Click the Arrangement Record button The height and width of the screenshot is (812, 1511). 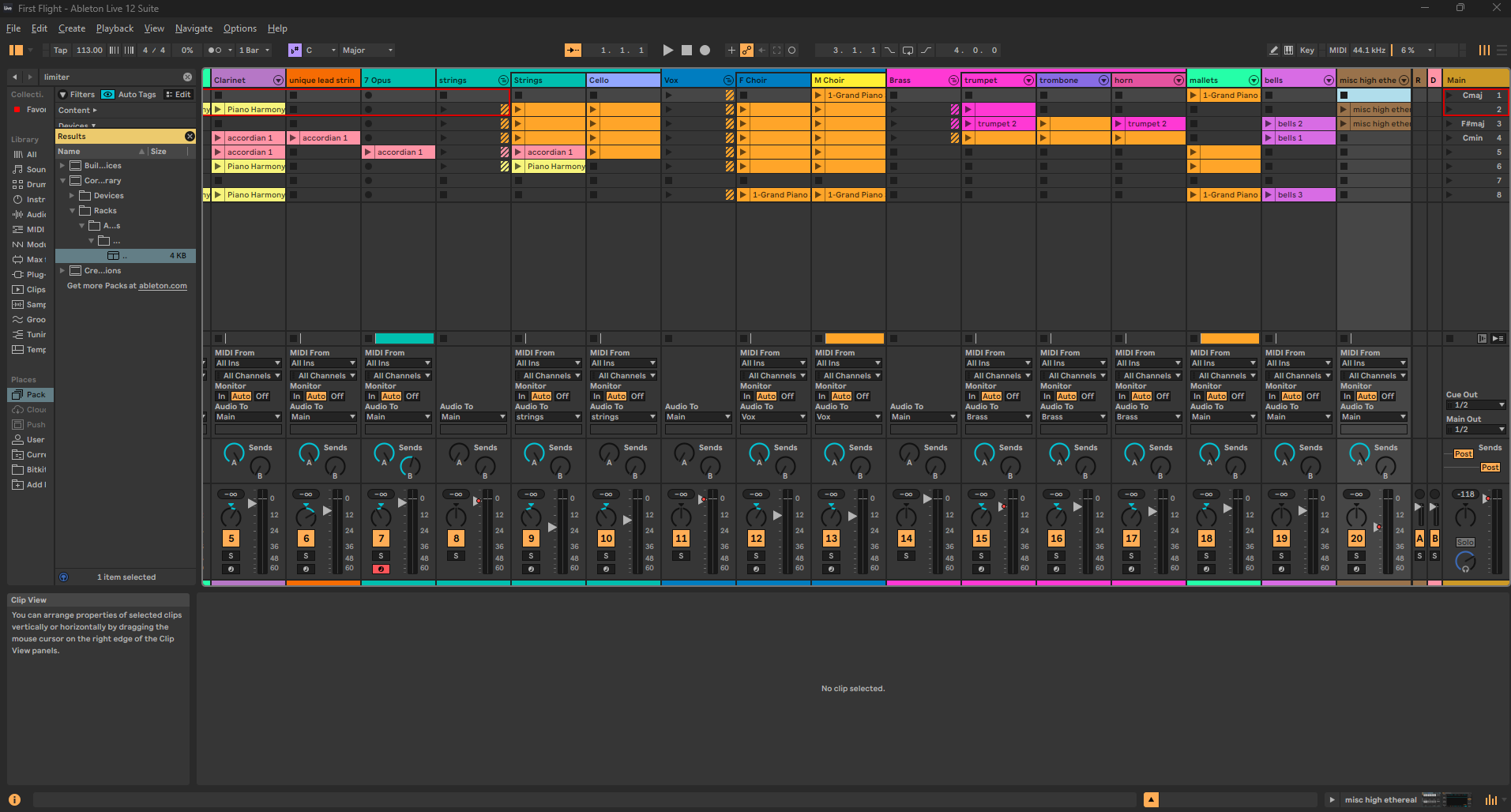click(705, 51)
